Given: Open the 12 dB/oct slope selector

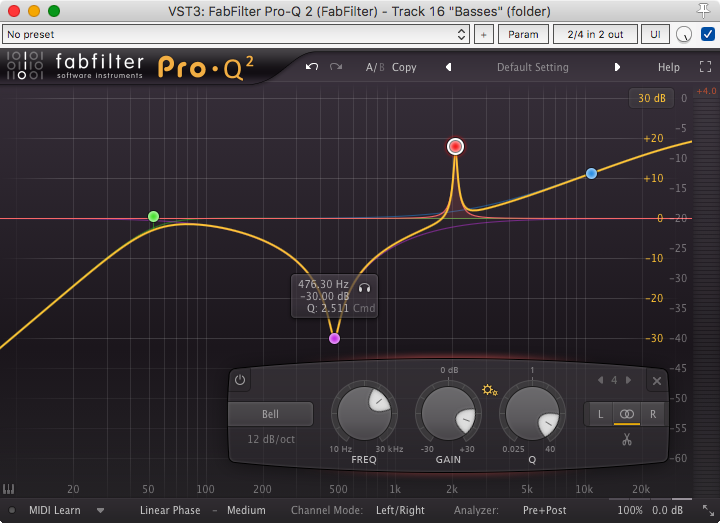Looking at the screenshot, I should click(x=271, y=439).
